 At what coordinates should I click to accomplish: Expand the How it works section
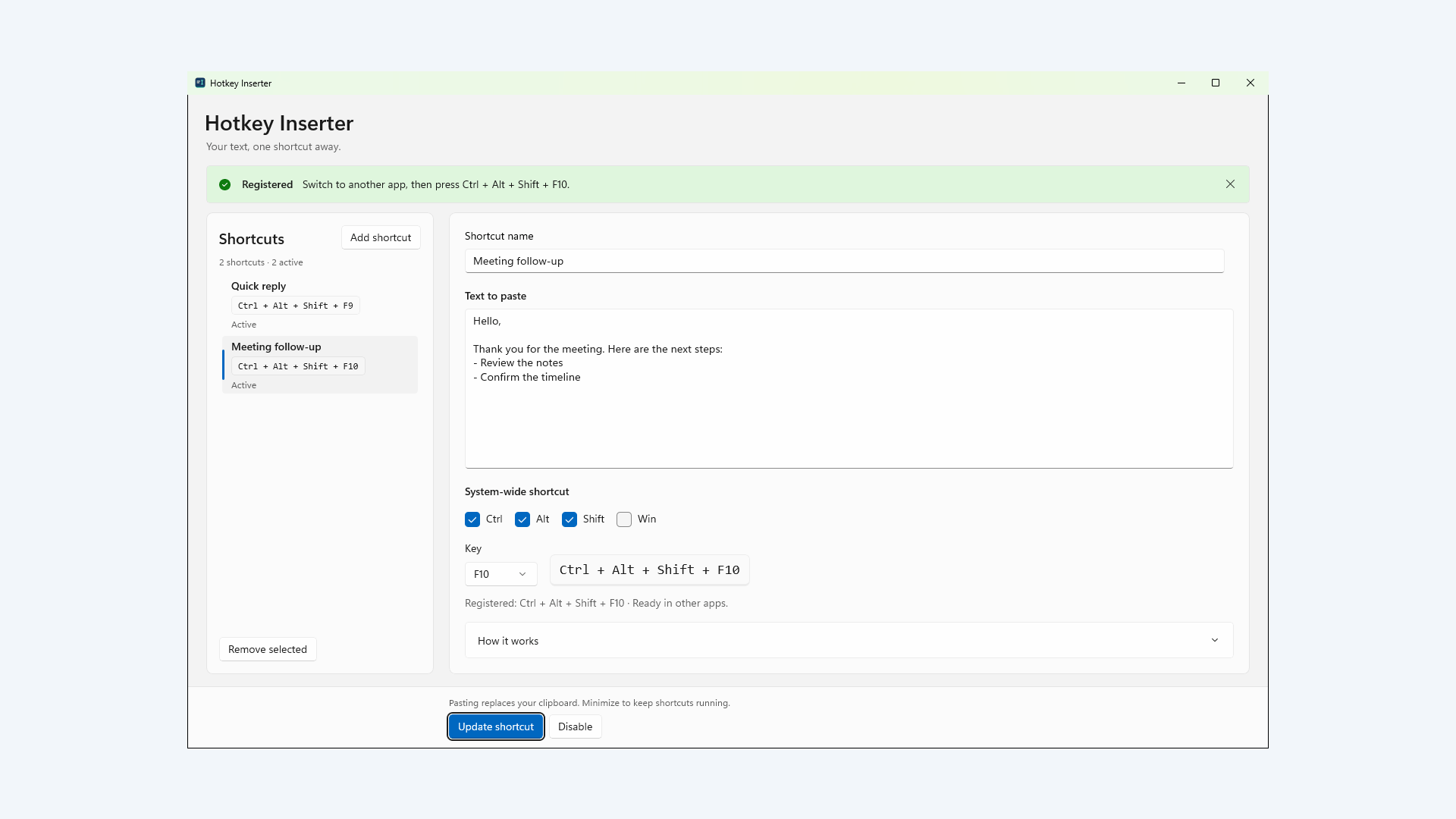(849, 641)
